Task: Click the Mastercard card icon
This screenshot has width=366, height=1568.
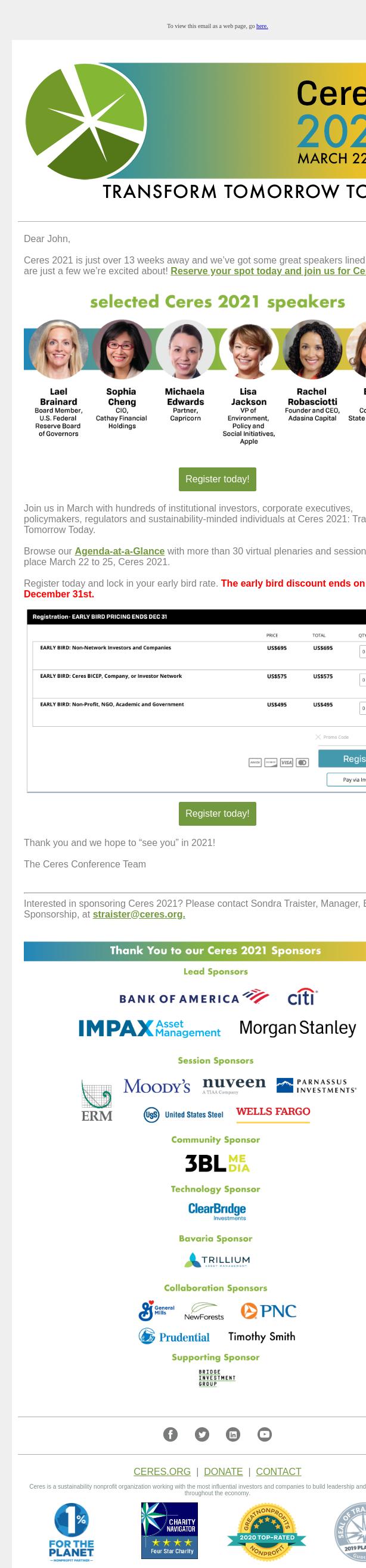Action: point(302,762)
